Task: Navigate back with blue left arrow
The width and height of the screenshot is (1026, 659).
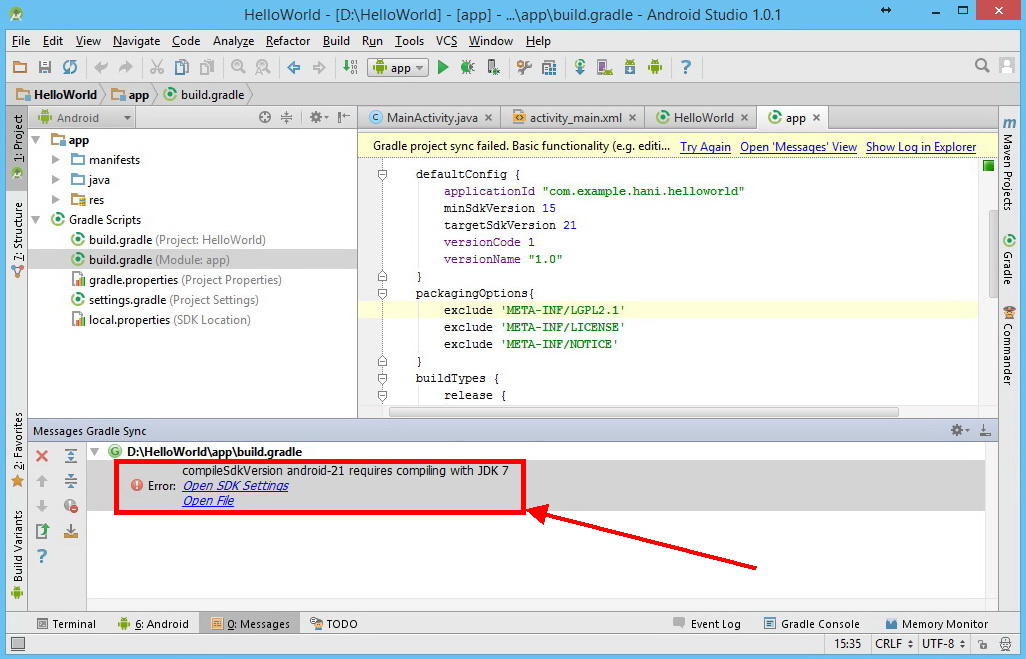Action: 294,67
